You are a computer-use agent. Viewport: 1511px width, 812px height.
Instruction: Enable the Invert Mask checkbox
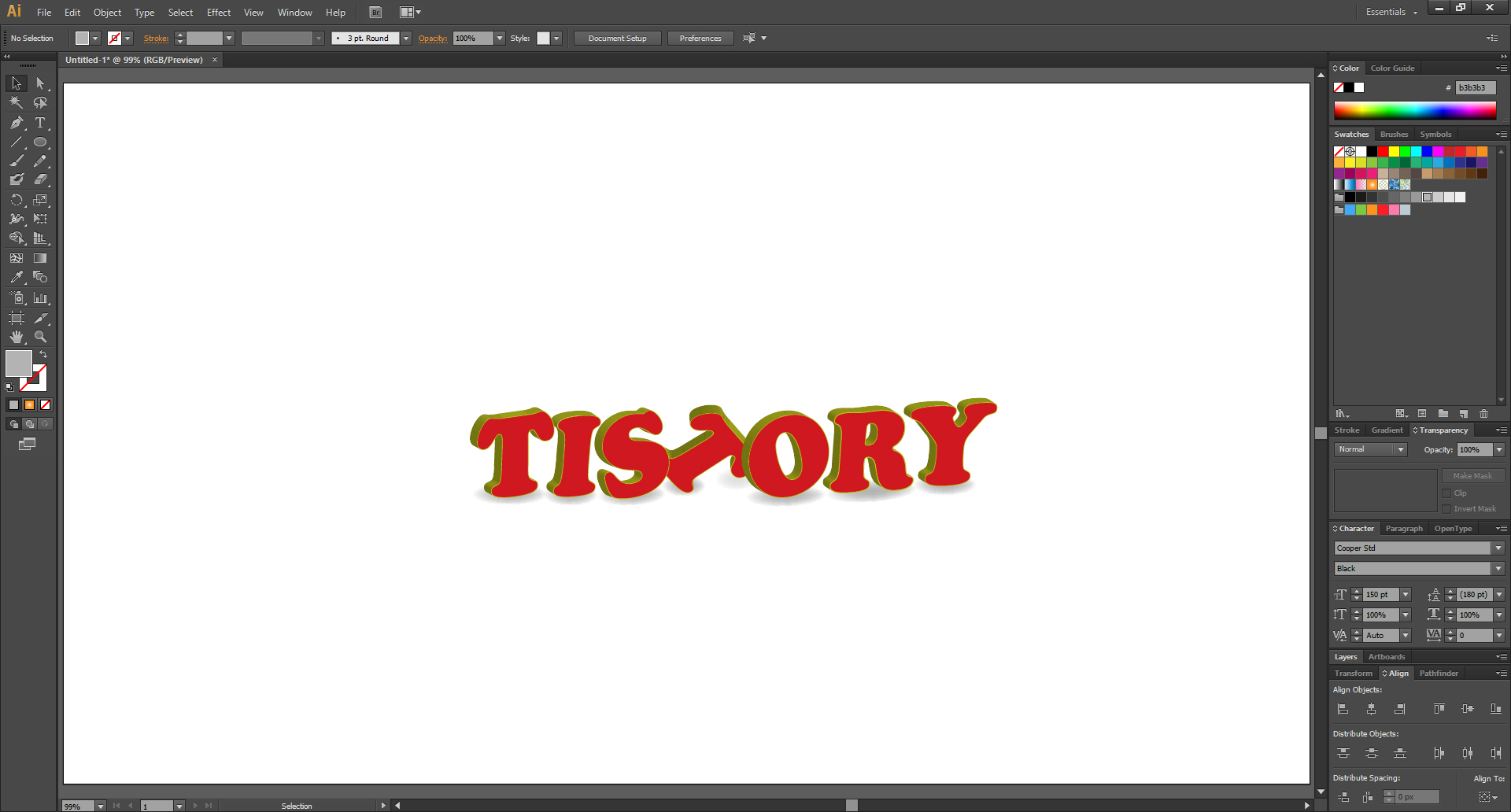pos(1446,509)
